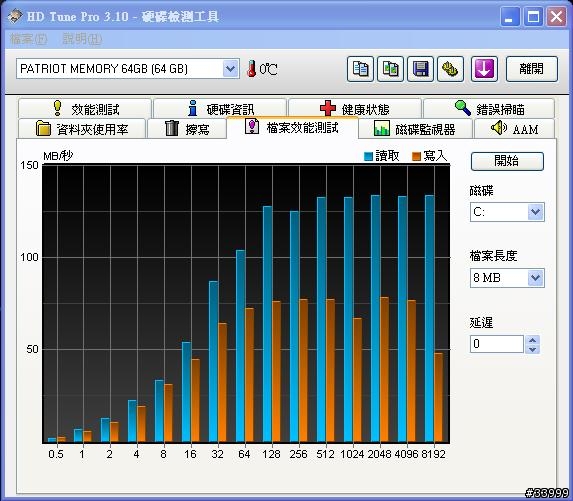Screen dimensions: 573x501
Task: Click the 50 value on vertical axis
Action: [33, 349]
